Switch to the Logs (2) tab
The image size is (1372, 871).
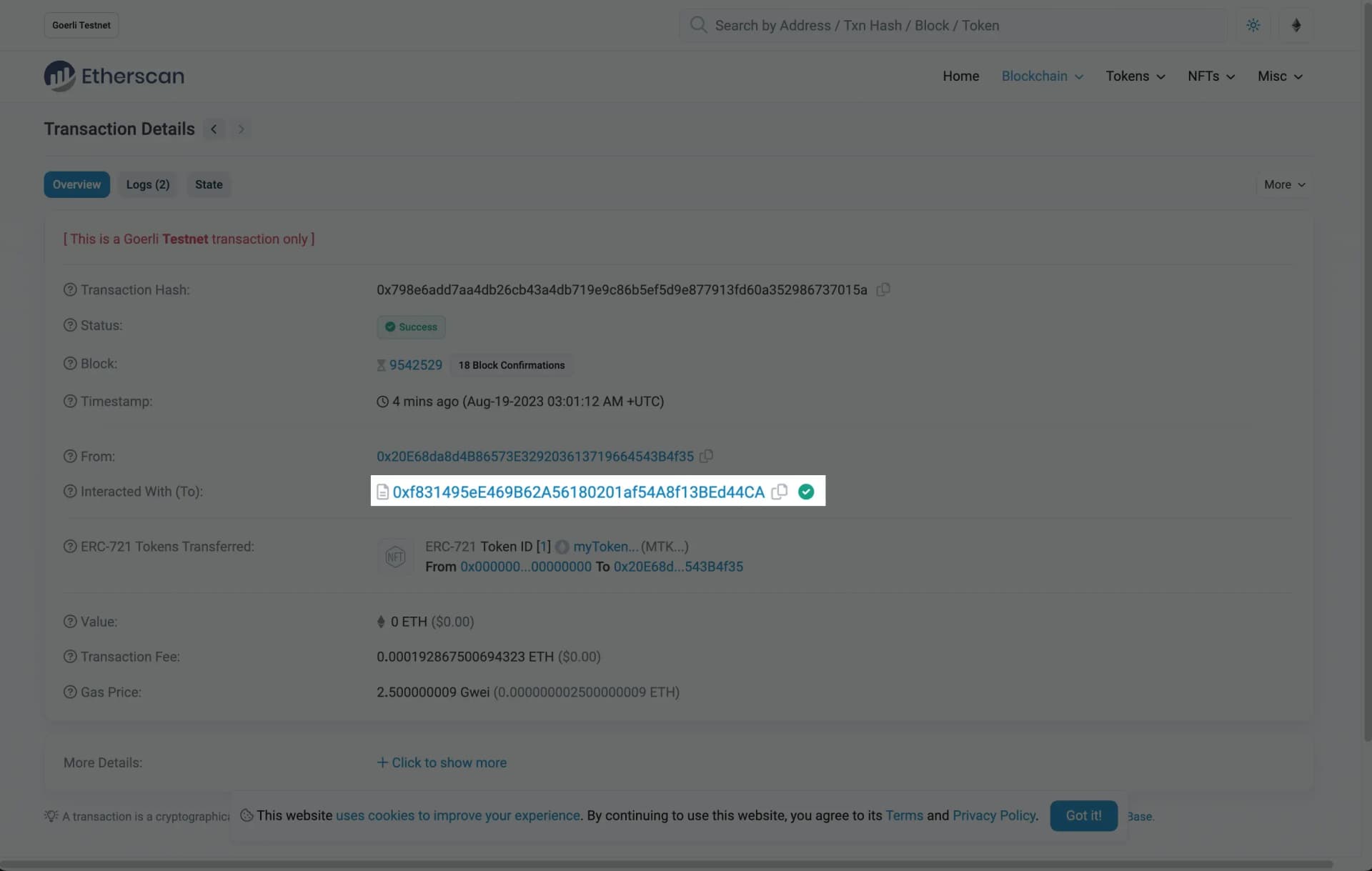(148, 184)
